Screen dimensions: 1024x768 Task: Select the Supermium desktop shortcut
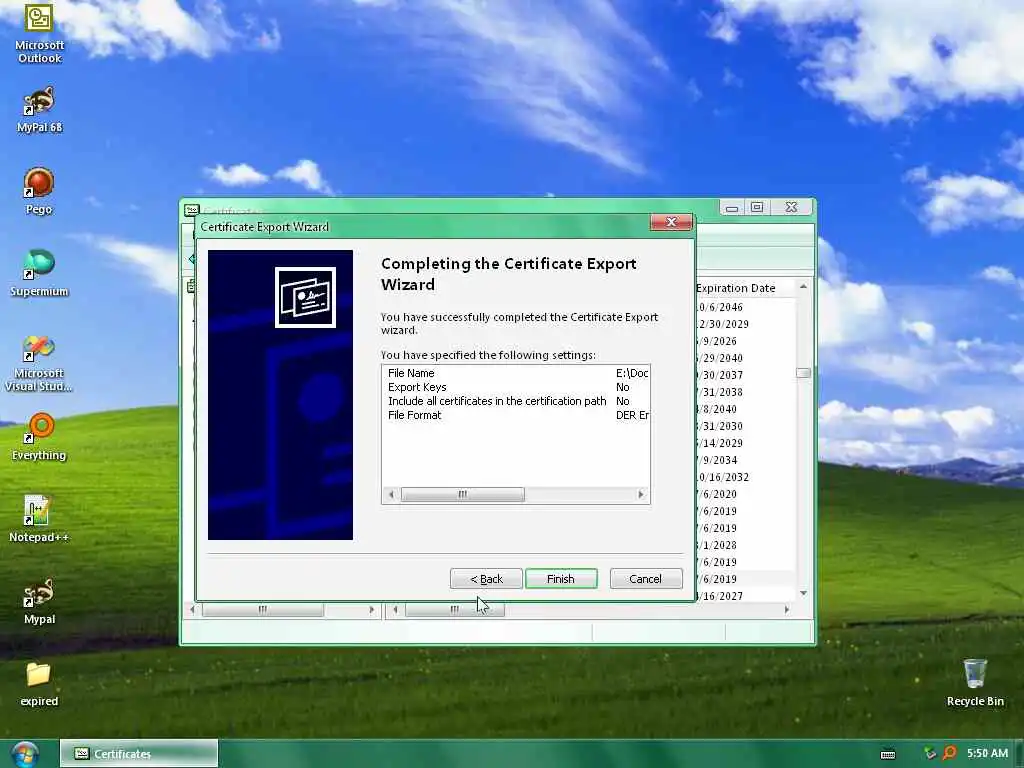39,273
